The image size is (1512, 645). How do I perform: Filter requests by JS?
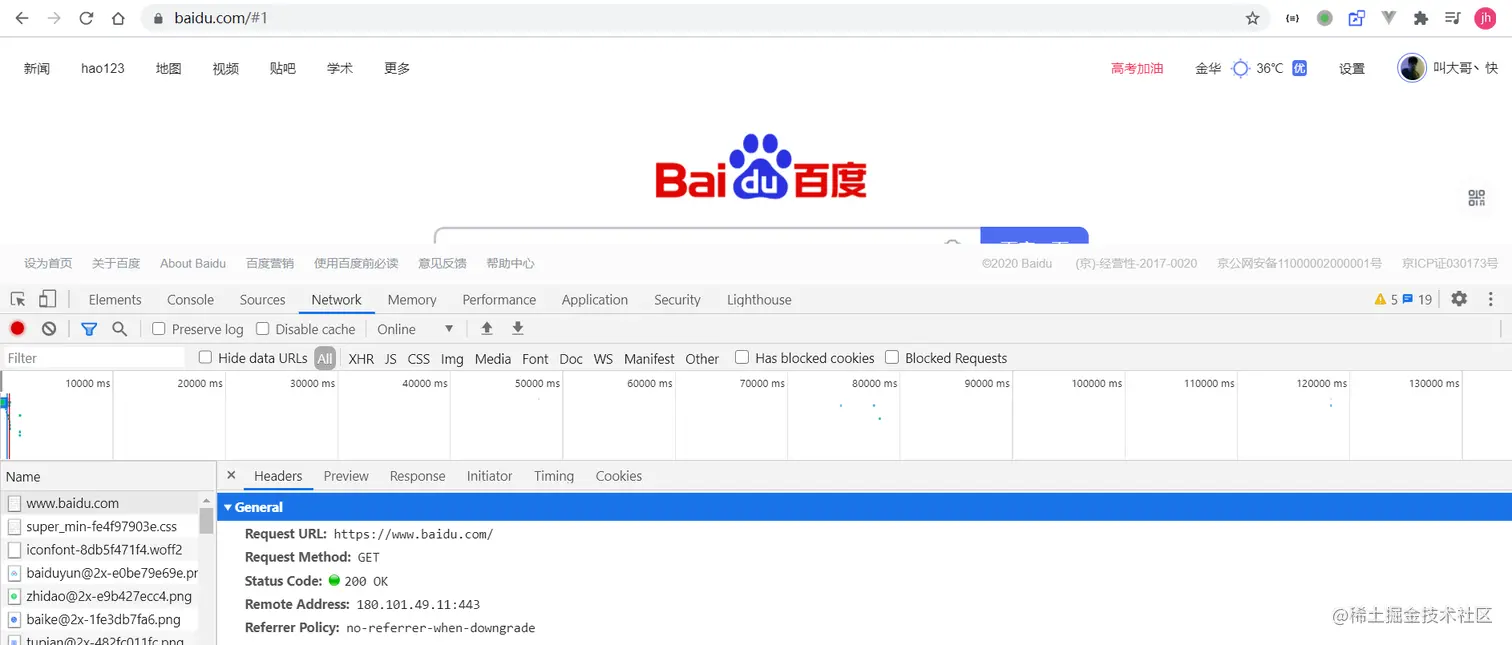point(390,359)
